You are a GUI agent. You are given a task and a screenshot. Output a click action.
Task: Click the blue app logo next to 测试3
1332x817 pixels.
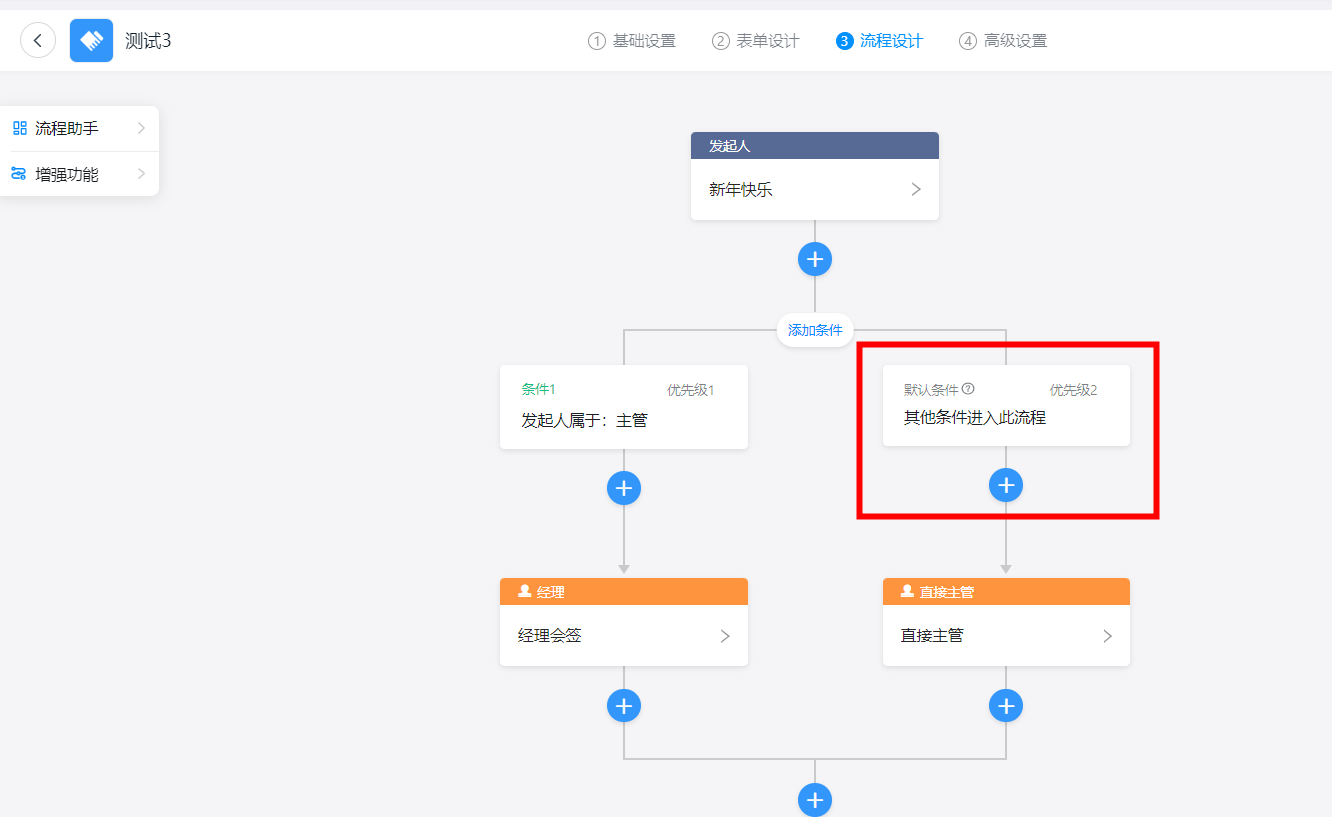[91, 41]
